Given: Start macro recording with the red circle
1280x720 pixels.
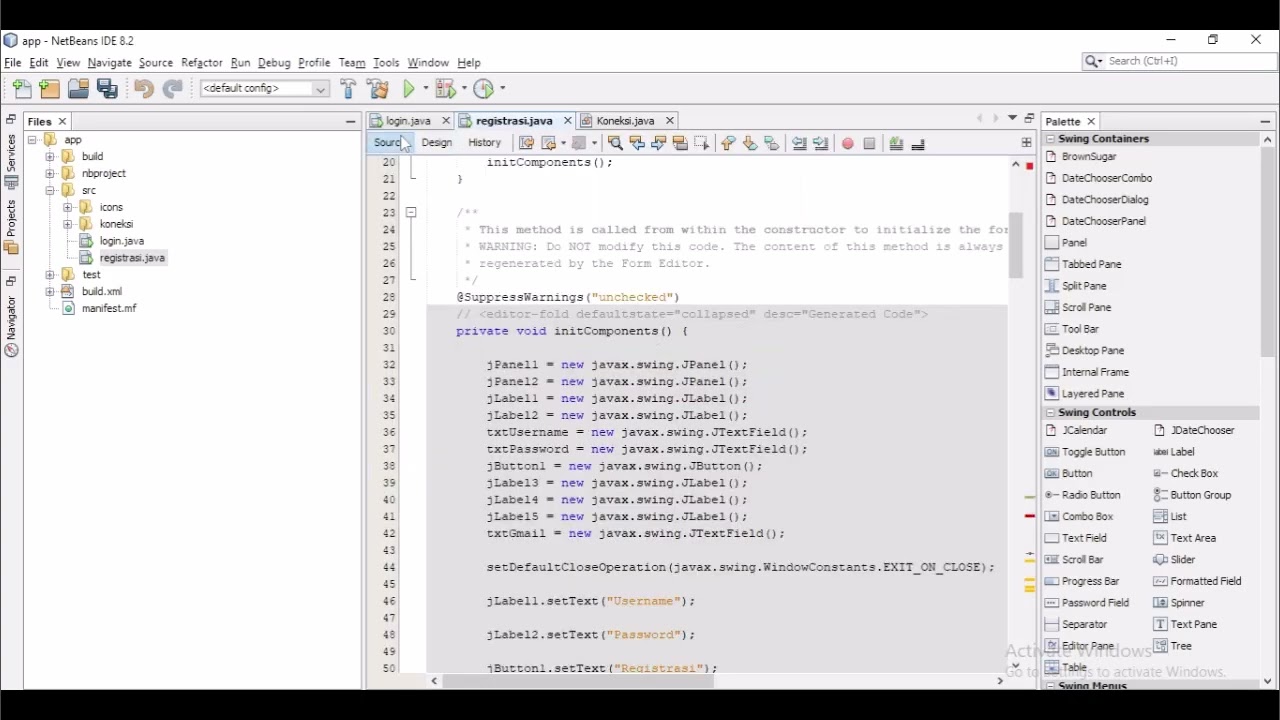Looking at the screenshot, I should 849,144.
